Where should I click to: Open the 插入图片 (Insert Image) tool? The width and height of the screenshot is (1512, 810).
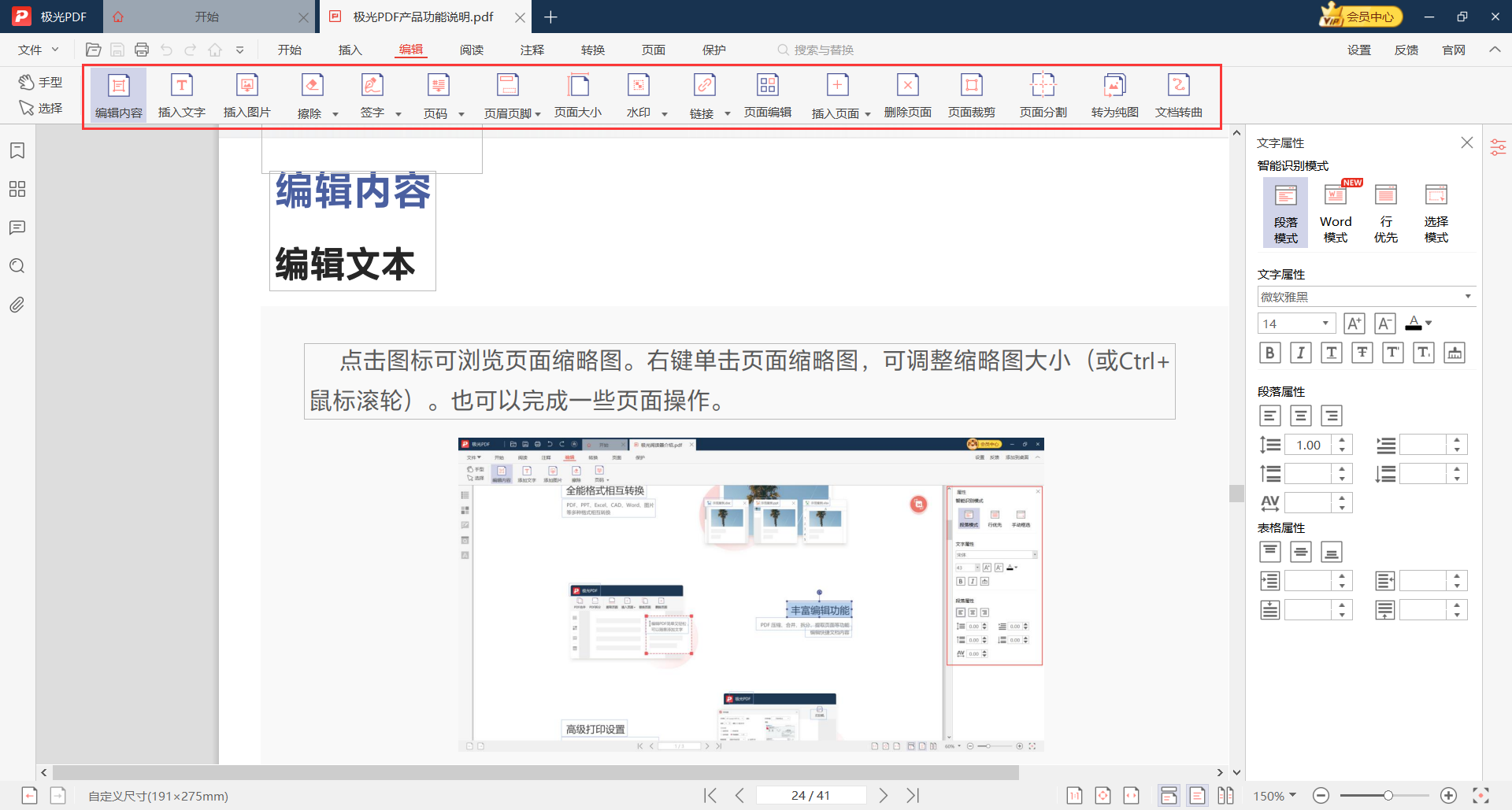click(246, 93)
